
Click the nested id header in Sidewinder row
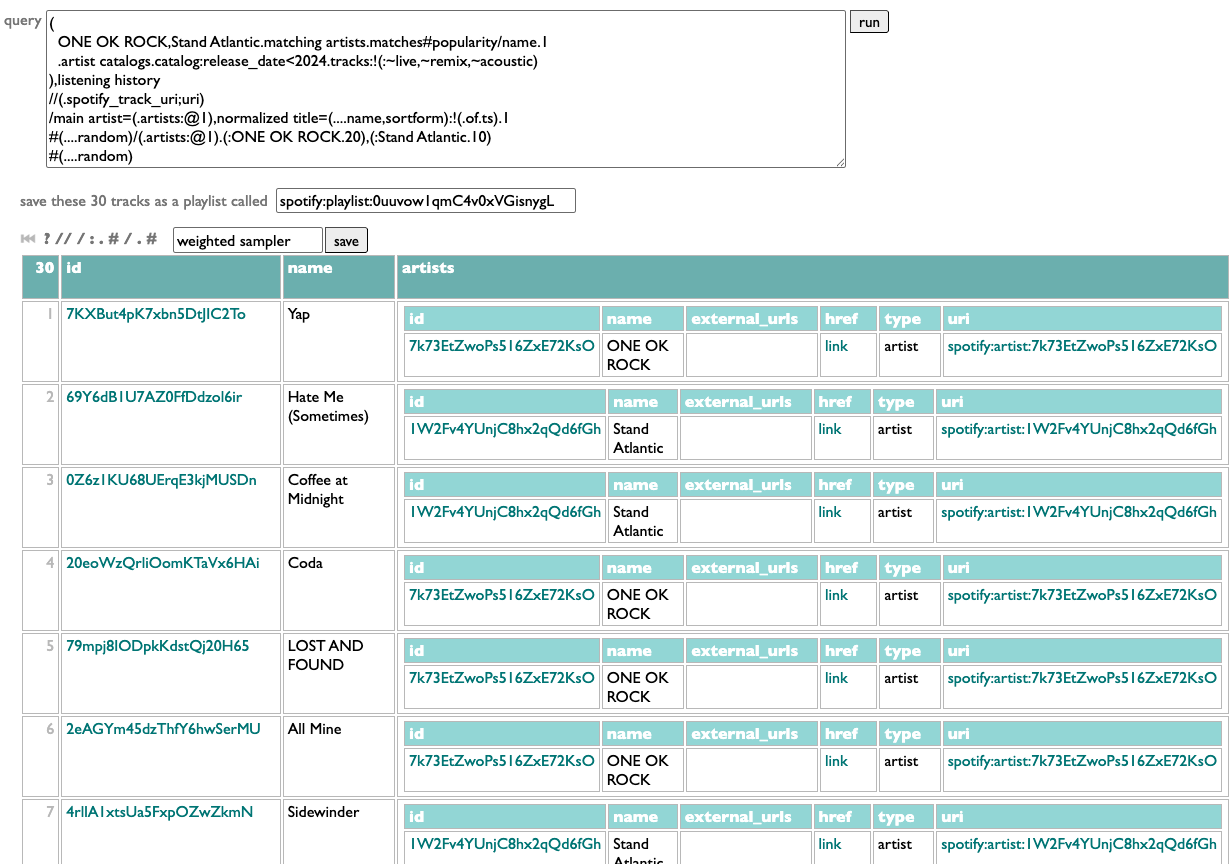505,817
